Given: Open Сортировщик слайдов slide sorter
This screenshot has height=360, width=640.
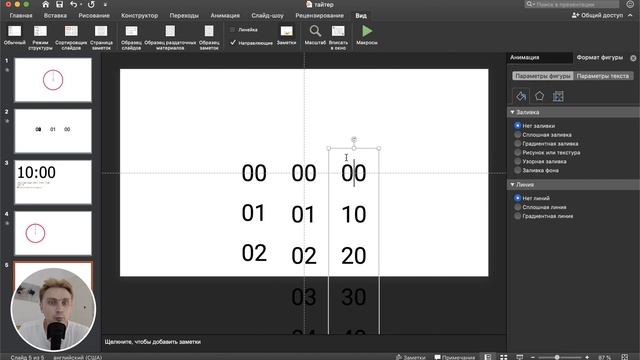Looking at the screenshot, I should click(71, 38).
